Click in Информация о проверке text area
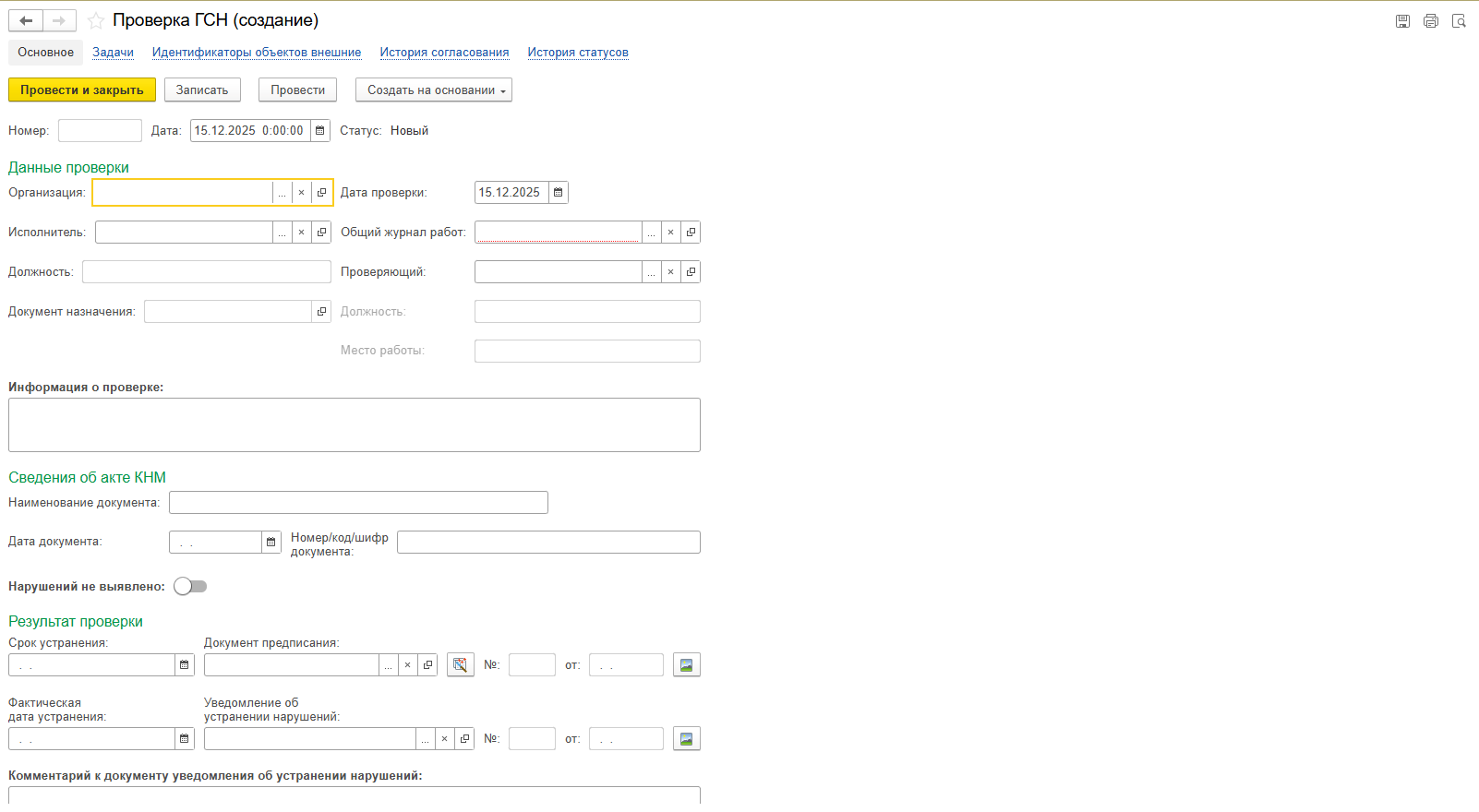Screen dimensions: 1479x812 click(x=354, y=424)
